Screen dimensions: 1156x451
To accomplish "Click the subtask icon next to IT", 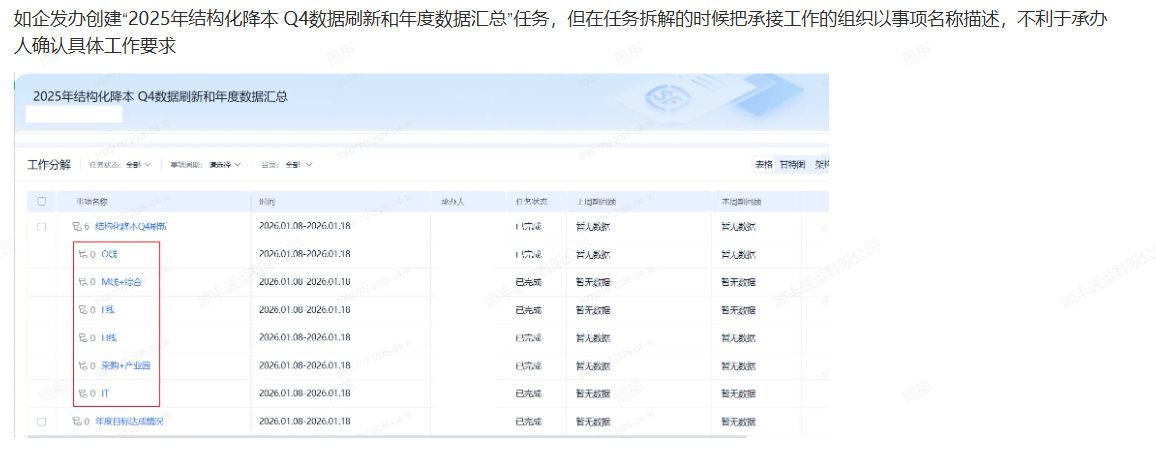I will (83, 394).
